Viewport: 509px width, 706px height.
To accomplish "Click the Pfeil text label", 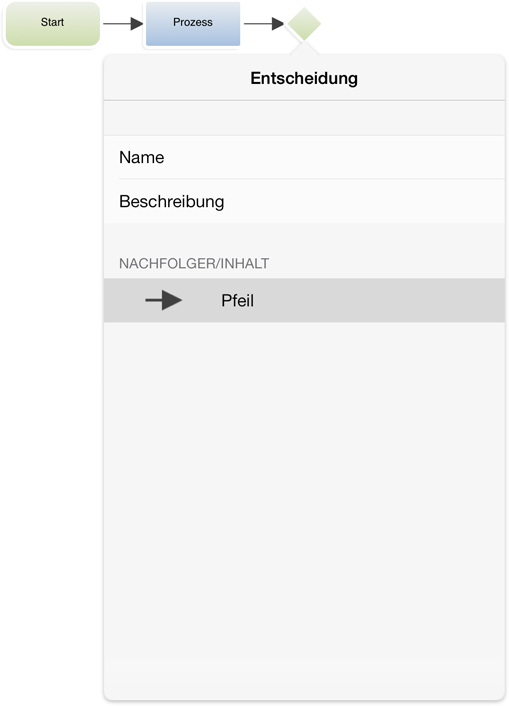I will [x=237, y=301].
